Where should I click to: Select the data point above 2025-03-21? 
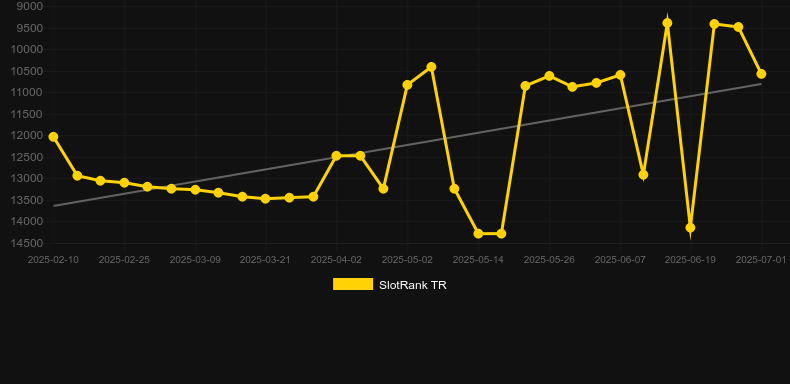pyautogui.click(x=266, y=199)
